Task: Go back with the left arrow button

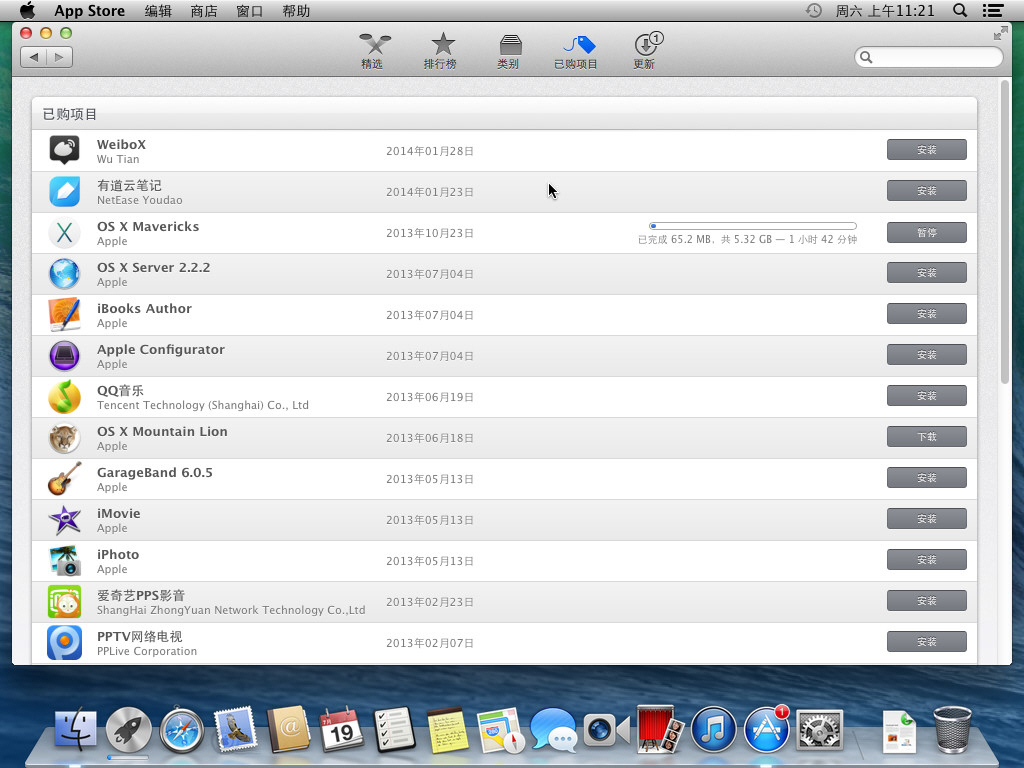Action: click(x=33, y=57)
